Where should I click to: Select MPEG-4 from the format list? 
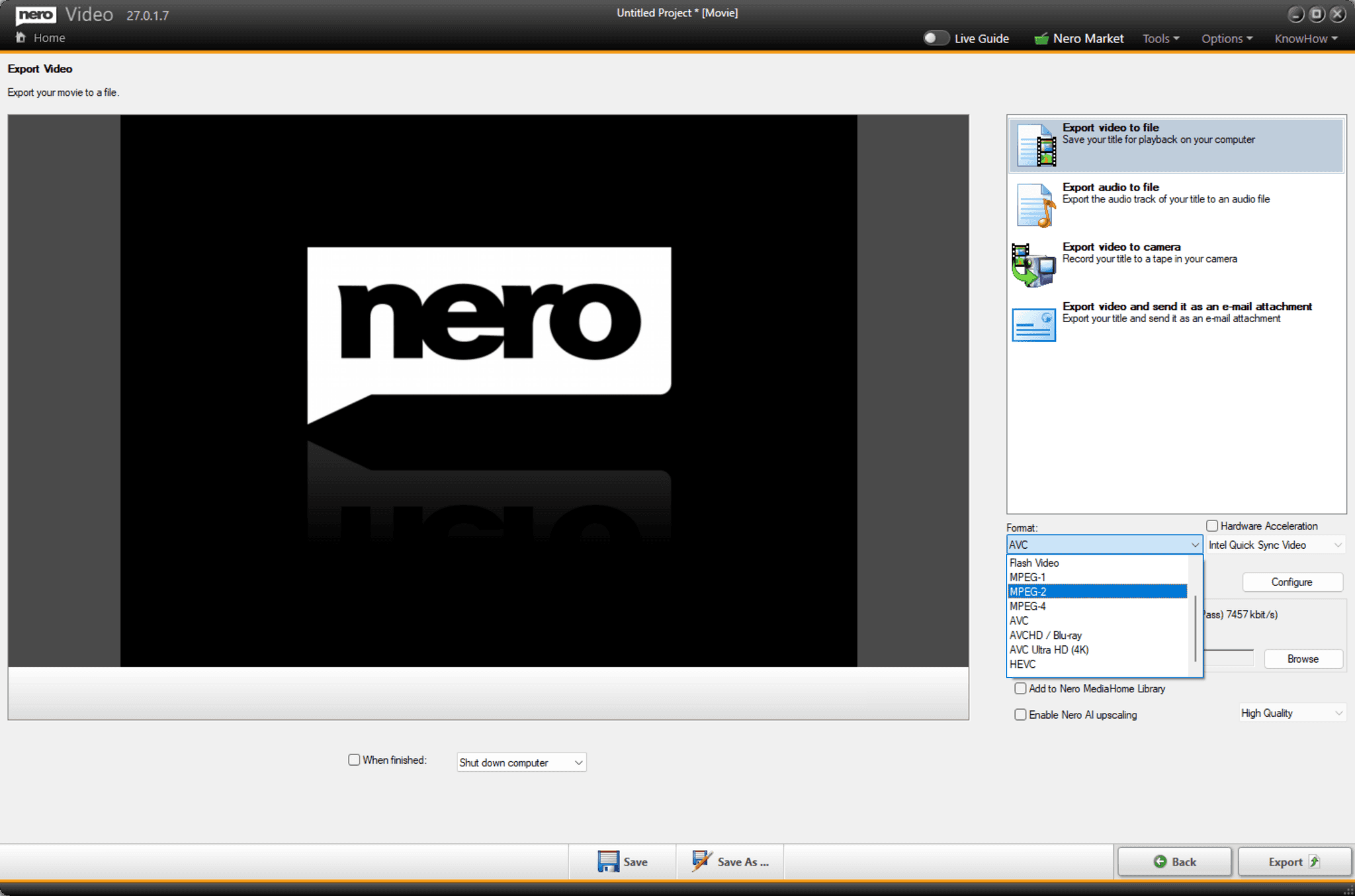[1027, 606]
